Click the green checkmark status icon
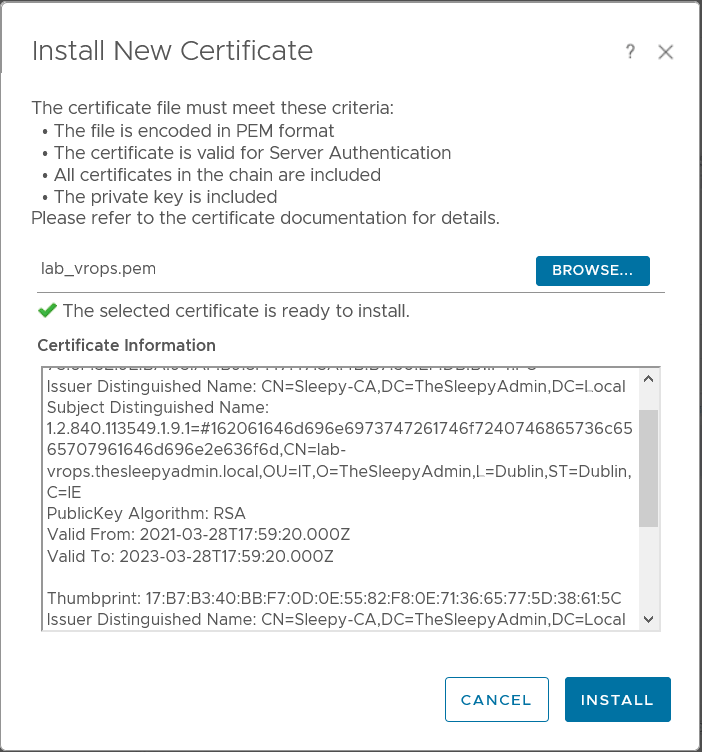702x752 pixels. [x=46, y=311]
